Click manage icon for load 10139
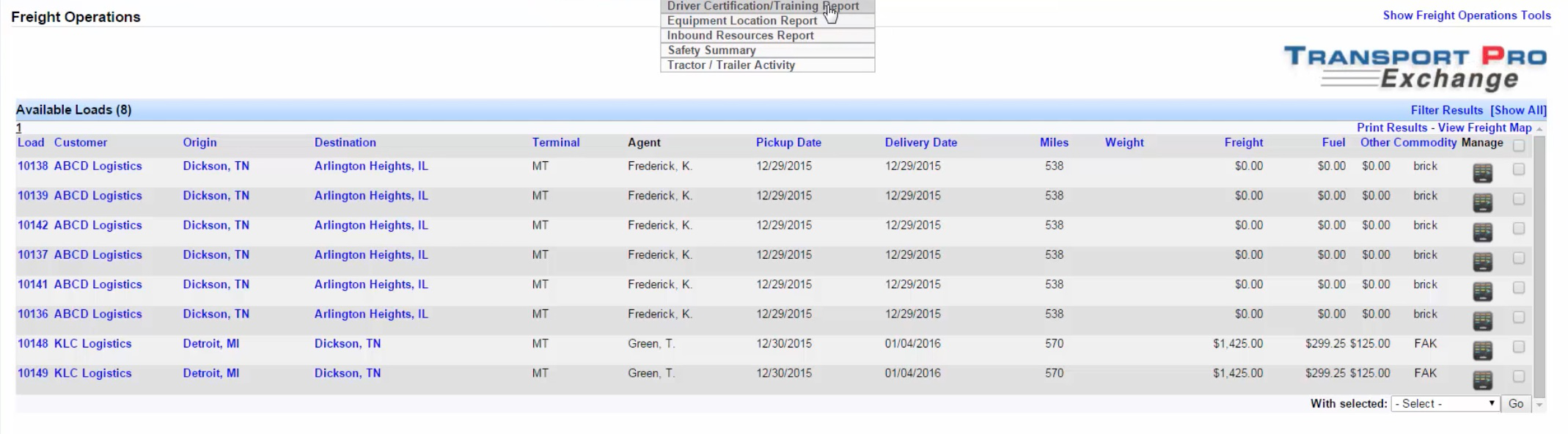Screen dimensions: 1568x434 click(x=1482, y=202)
